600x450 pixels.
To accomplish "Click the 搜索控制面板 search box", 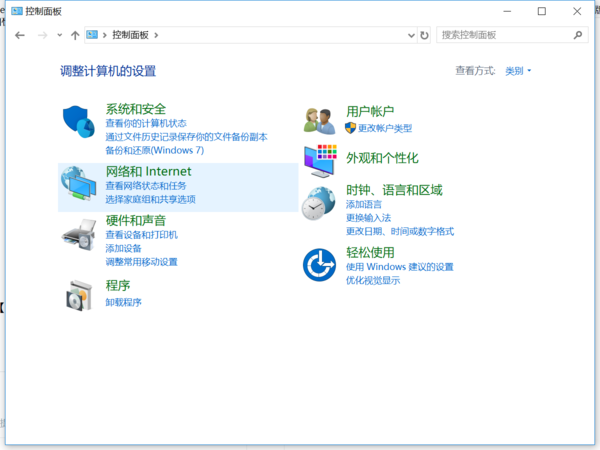I will pyautogui.click(x=505, y=35).
